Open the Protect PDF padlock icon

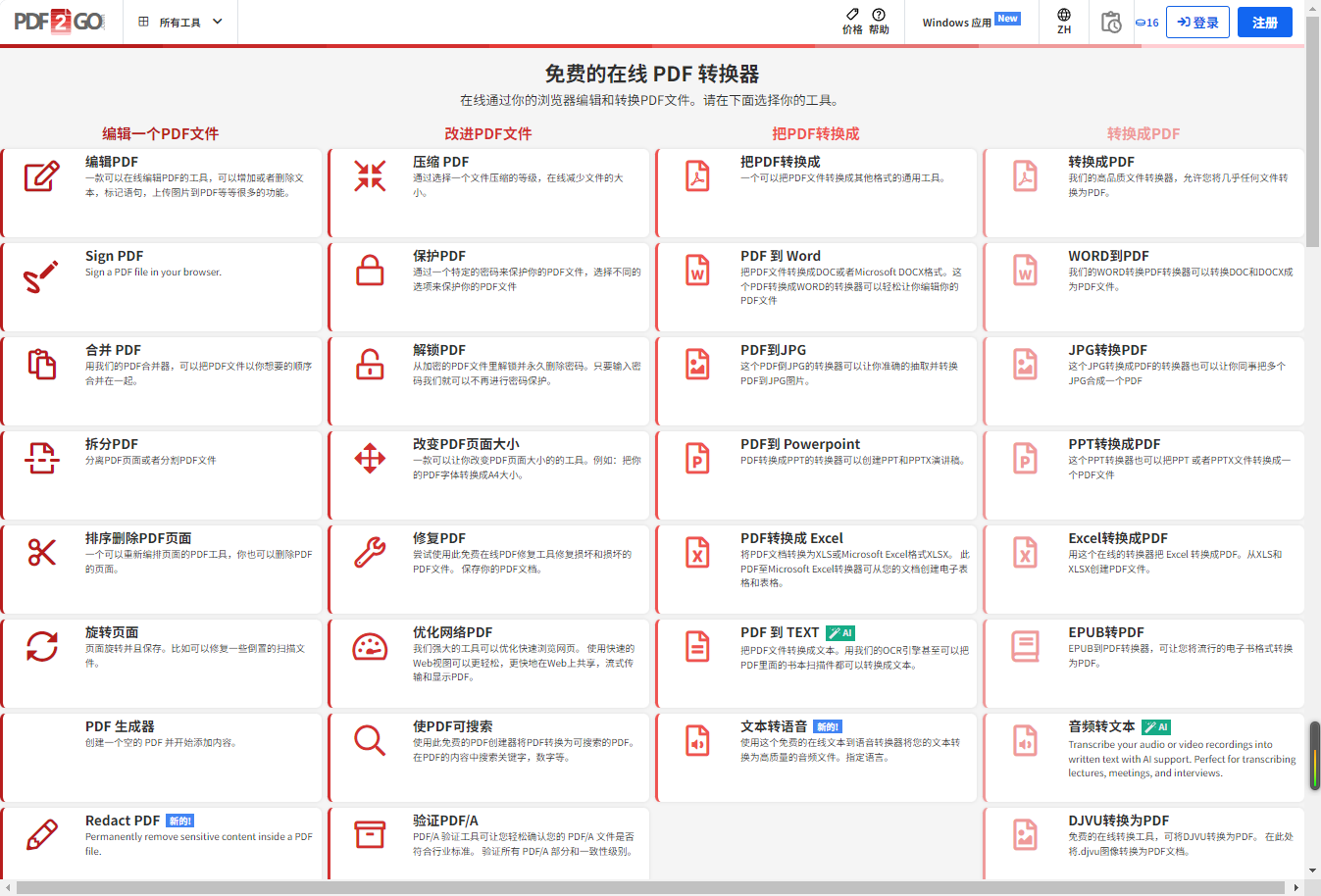tap(370, 270)
